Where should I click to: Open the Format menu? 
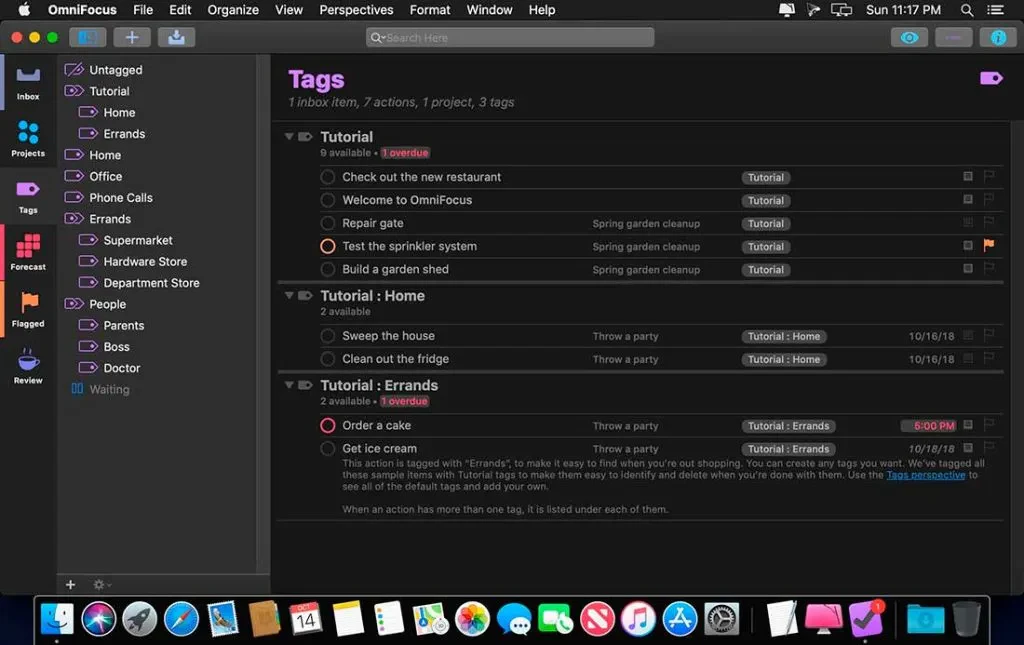click(x=430, y=10)
